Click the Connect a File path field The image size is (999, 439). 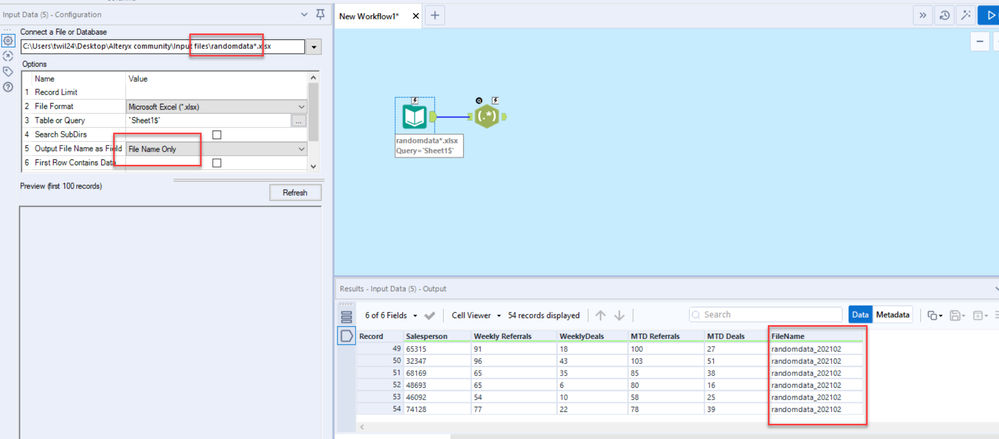[162, 47]
